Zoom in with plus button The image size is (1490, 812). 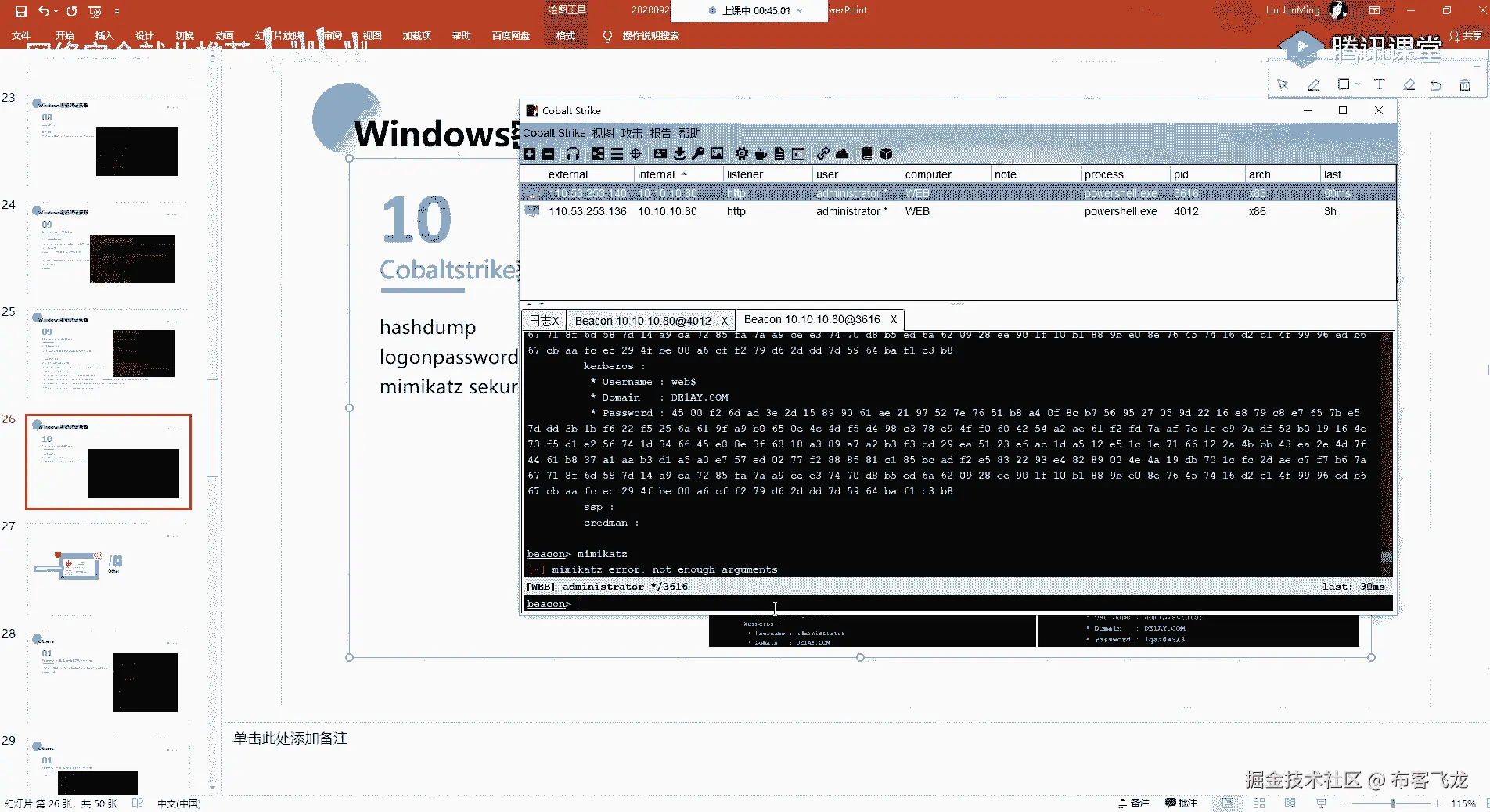1438,803
